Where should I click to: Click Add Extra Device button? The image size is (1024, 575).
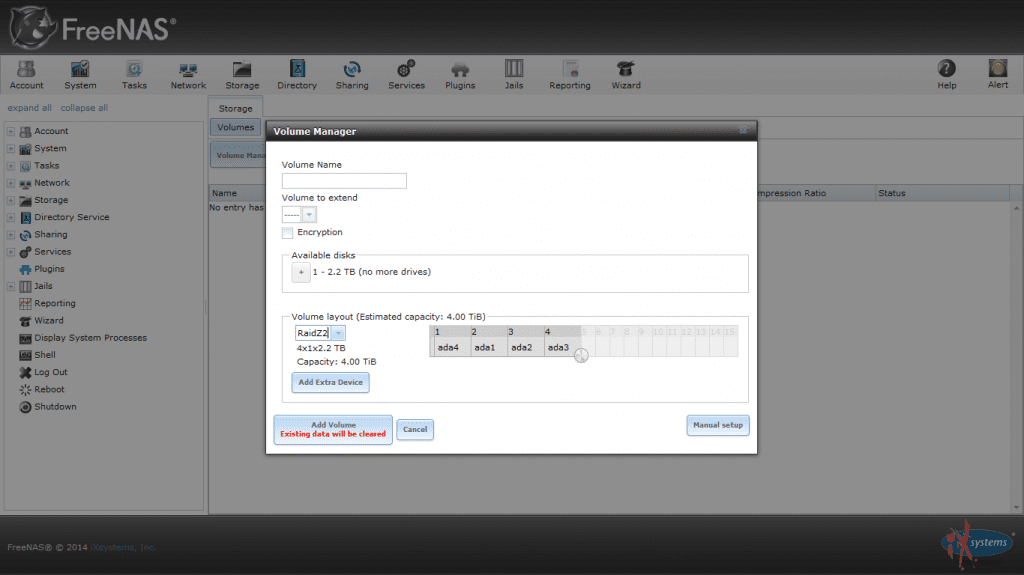[330, 382]
